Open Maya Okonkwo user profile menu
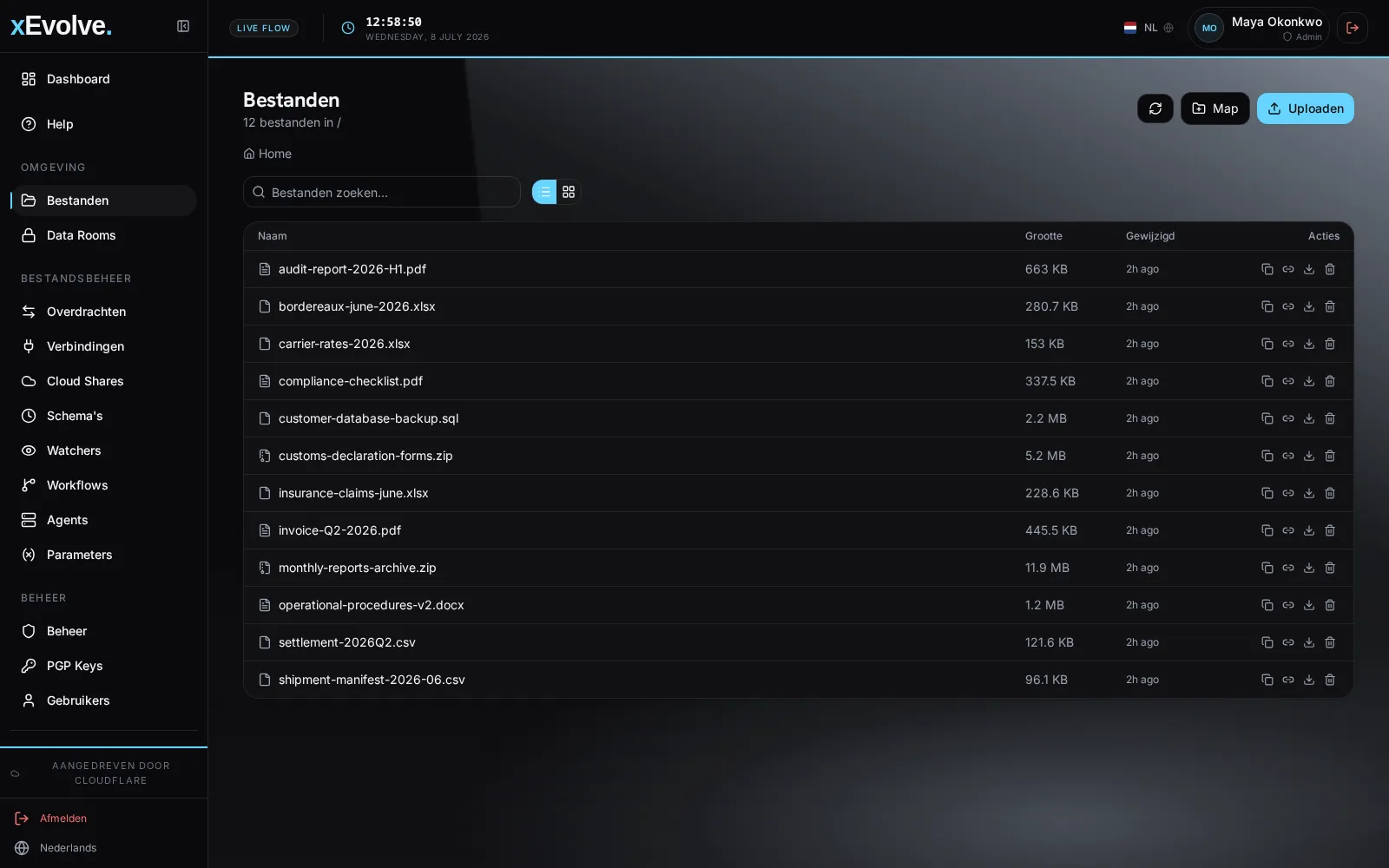 click(x=1259, y=28)
